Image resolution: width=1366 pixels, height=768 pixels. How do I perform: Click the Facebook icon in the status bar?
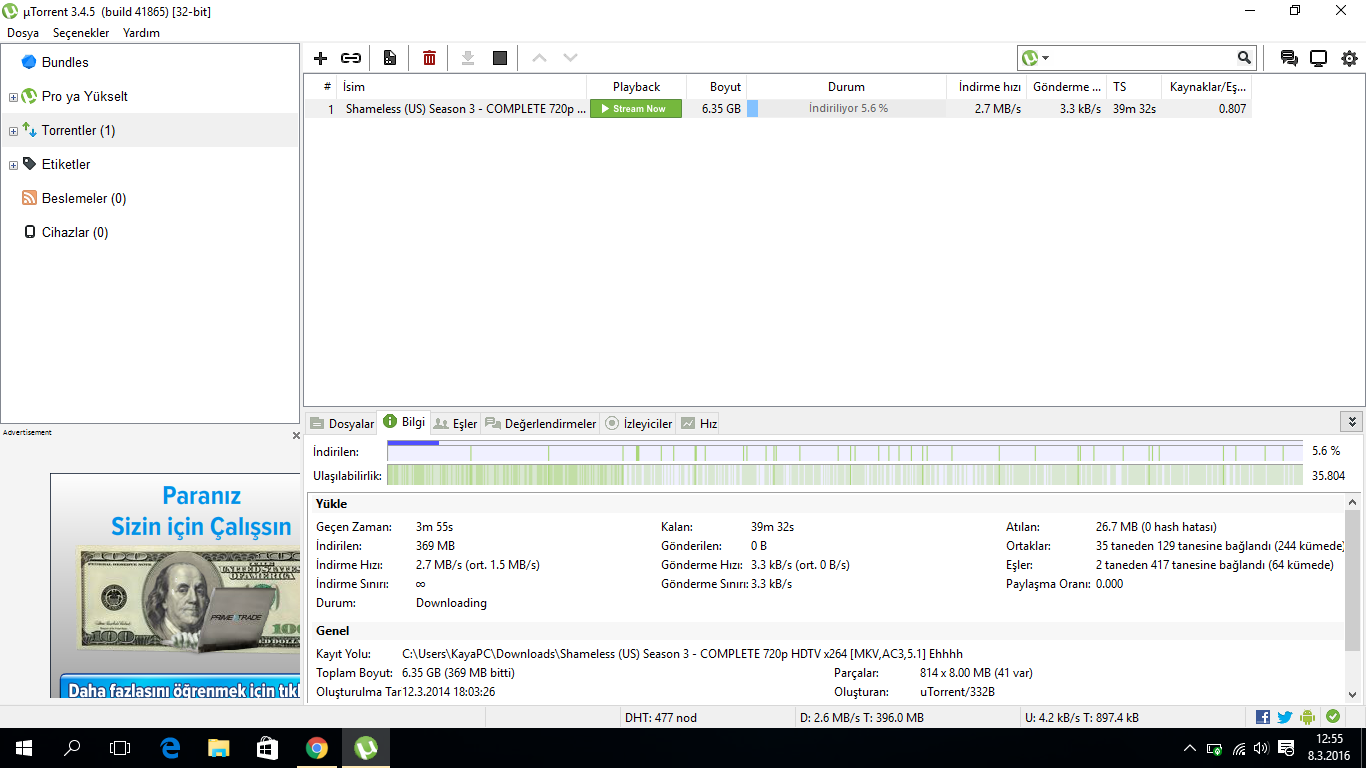coord(1263,717)
